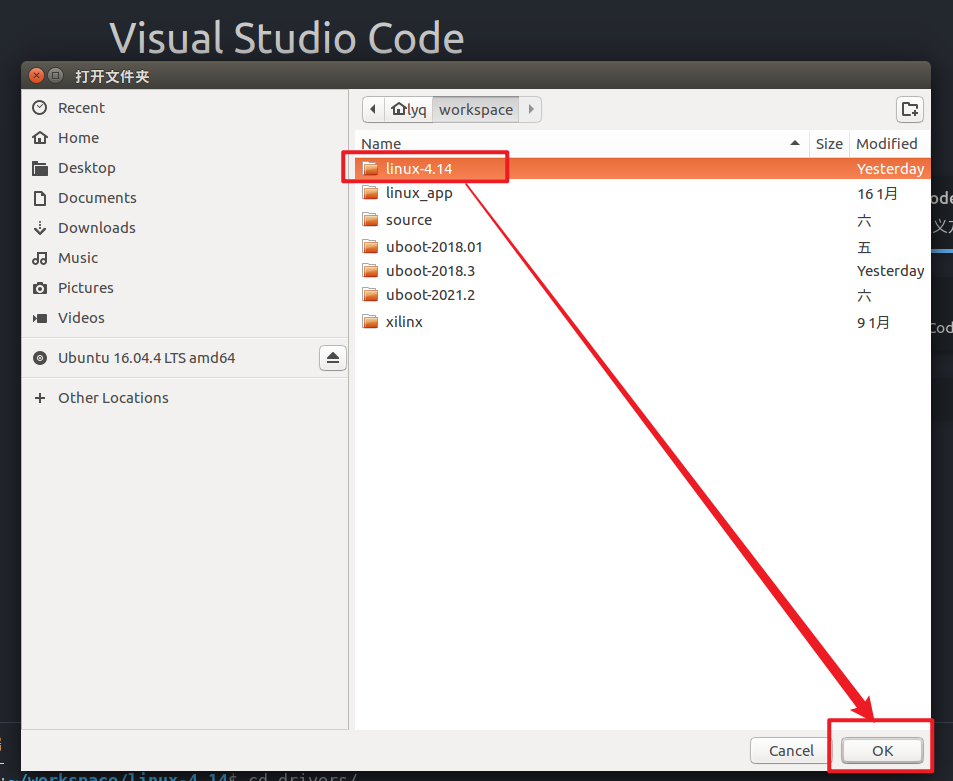Open Documents from the sidebar
This screenshot has width=953, height=781.
[x=185, y=198]
